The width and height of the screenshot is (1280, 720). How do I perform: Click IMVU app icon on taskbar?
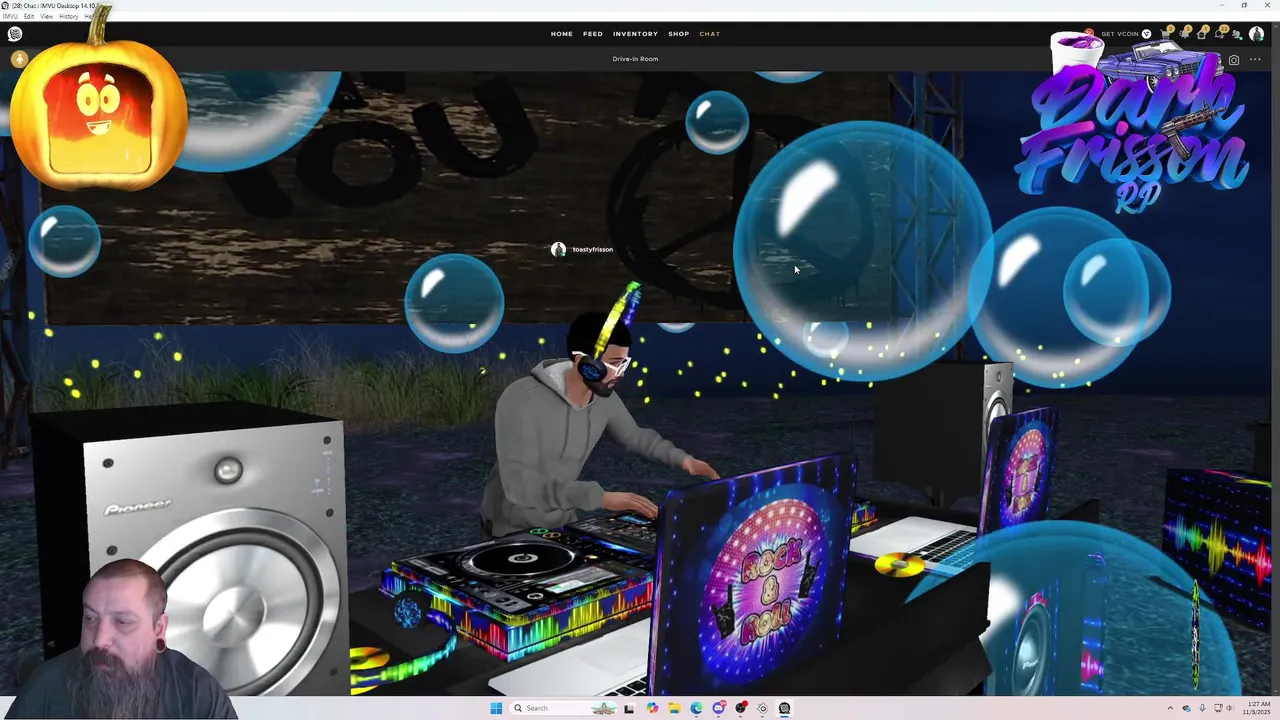point(784,708)
